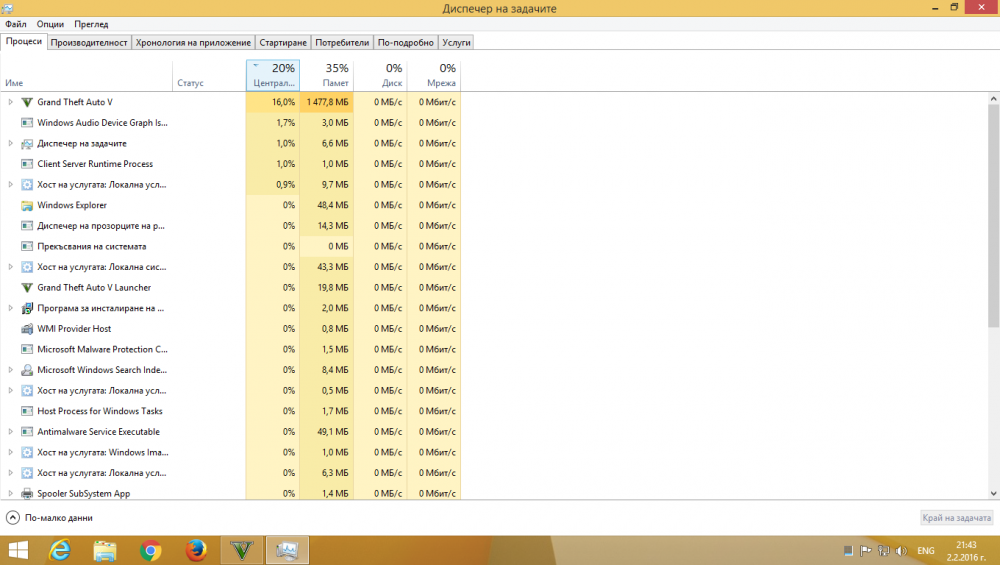The image size is (1000, 565).
Task: Click the Client Server Runtime Process icon
Action: pyautogui.click(x=27, y=164)
